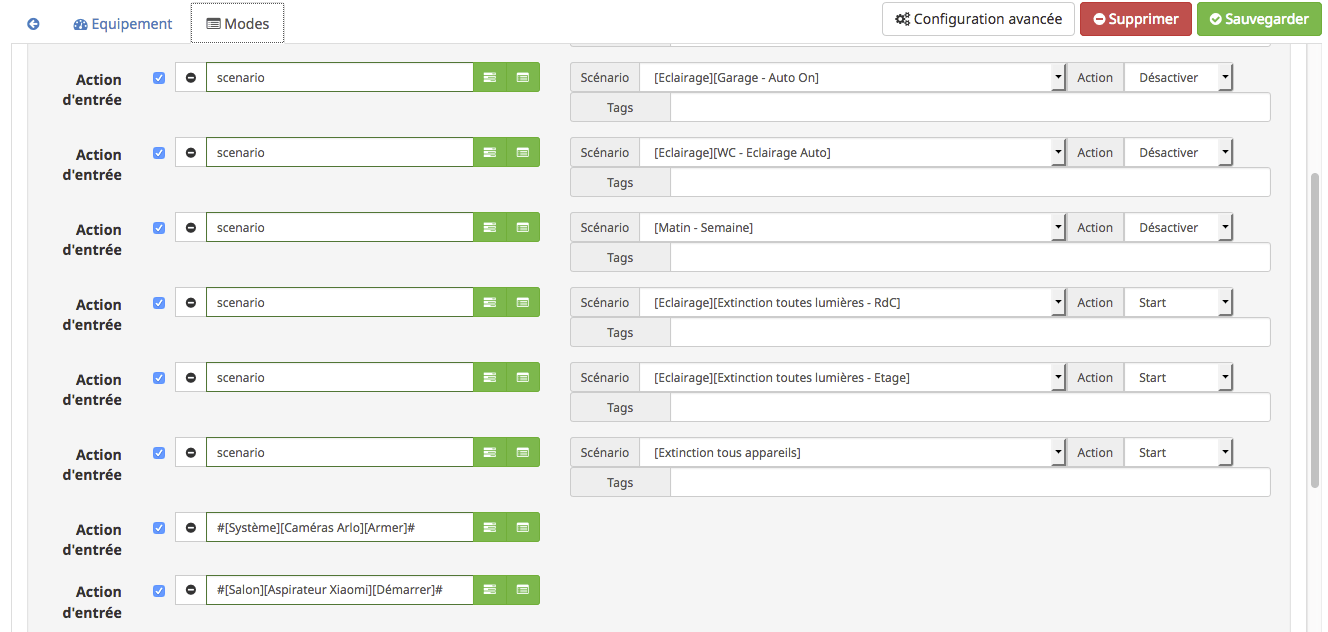
Task: Open keyword tasks icon on Matin - Semaine row
Action: click(490, 227)
